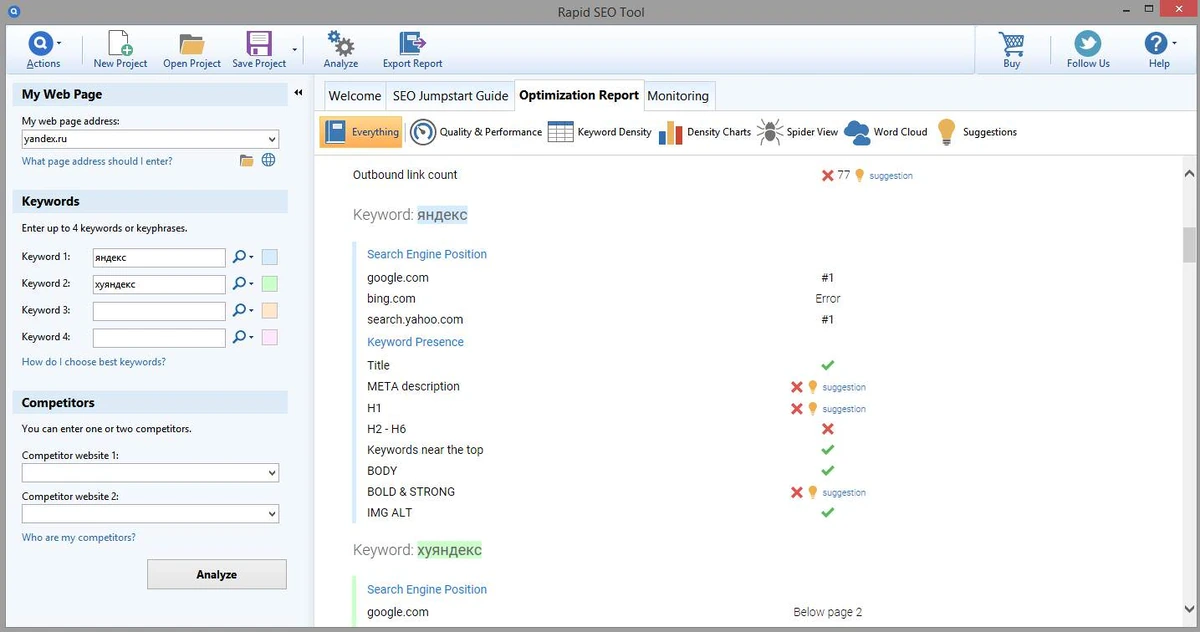Open the Keyword 2 search magnifier dropdown

242,284
